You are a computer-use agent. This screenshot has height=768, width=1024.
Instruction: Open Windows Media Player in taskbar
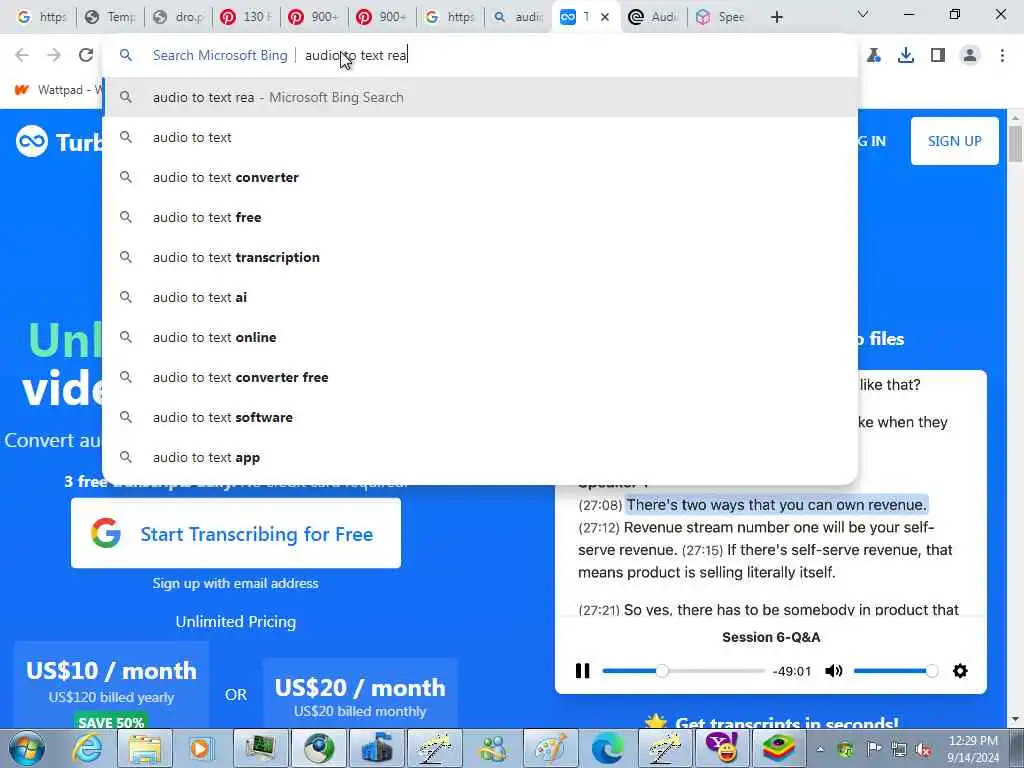201,748
